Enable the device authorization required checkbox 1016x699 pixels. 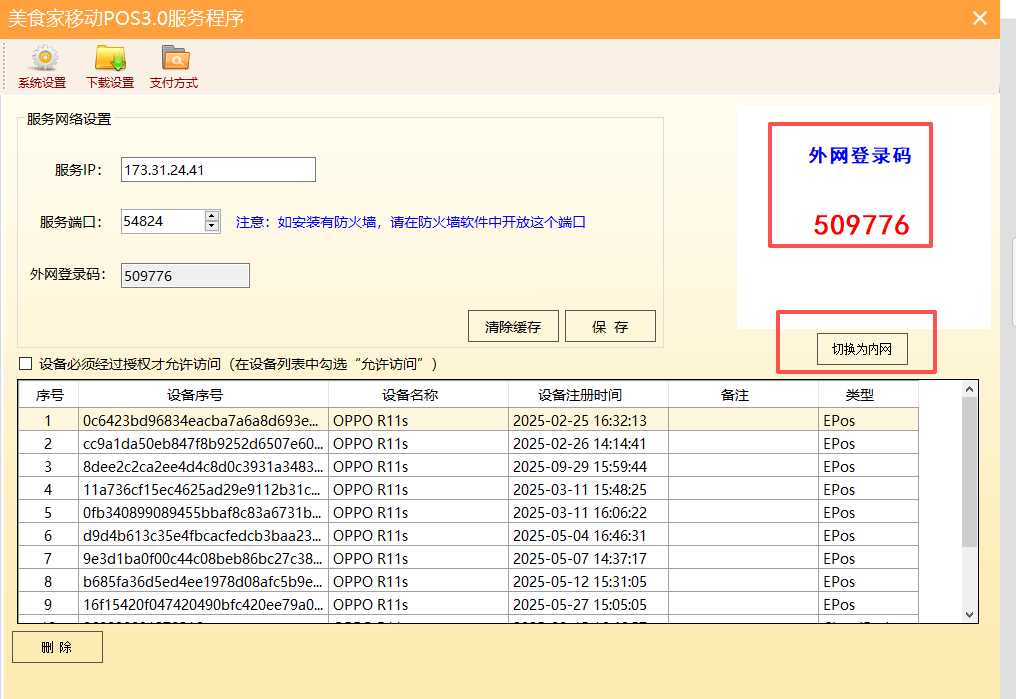[x=26, y=364]
